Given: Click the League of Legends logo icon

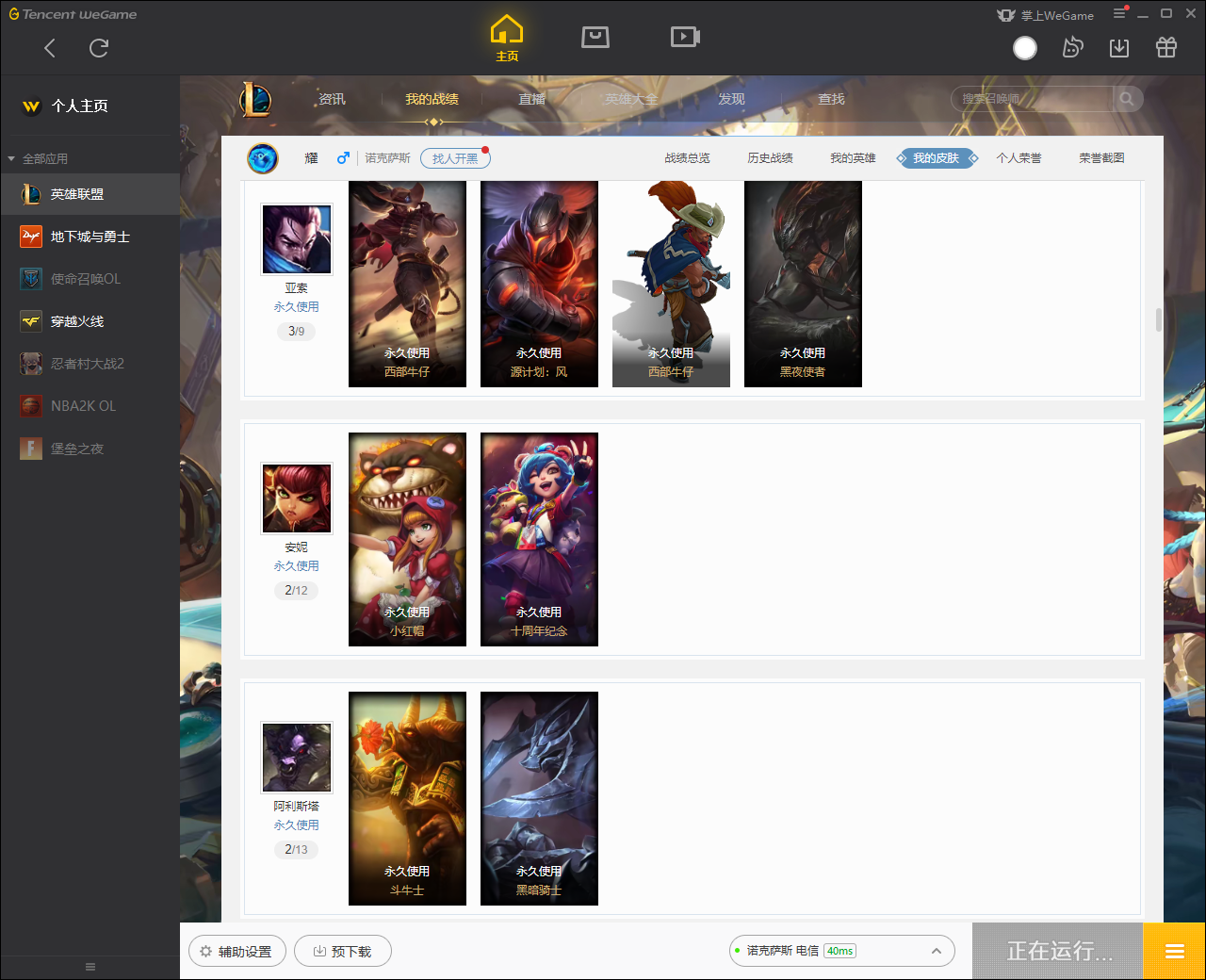Looking at the screenshot, I should (x=255, y=99).
